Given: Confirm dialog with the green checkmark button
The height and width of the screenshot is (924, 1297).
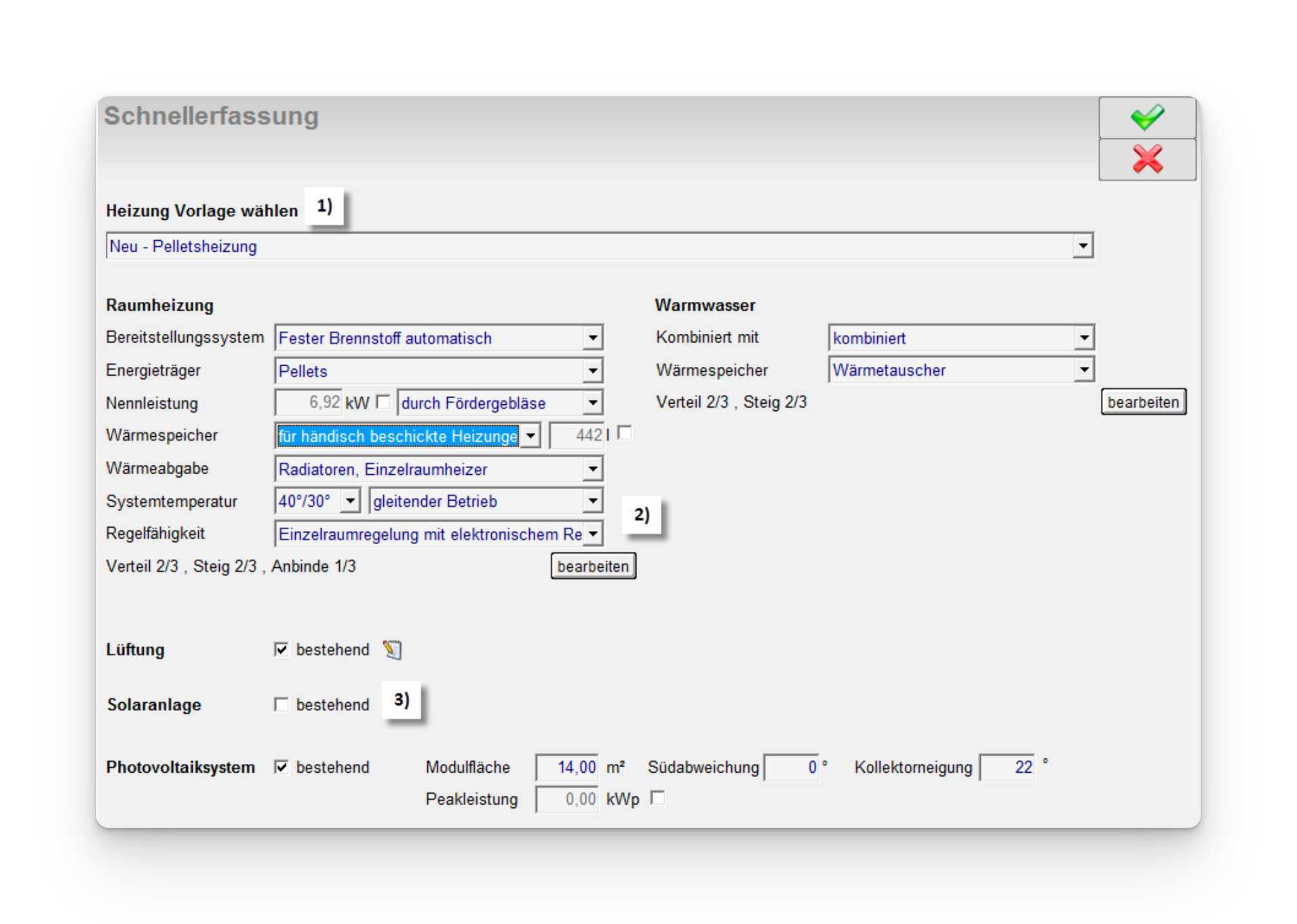Looking at the screenshot, I should (1146, 118).
